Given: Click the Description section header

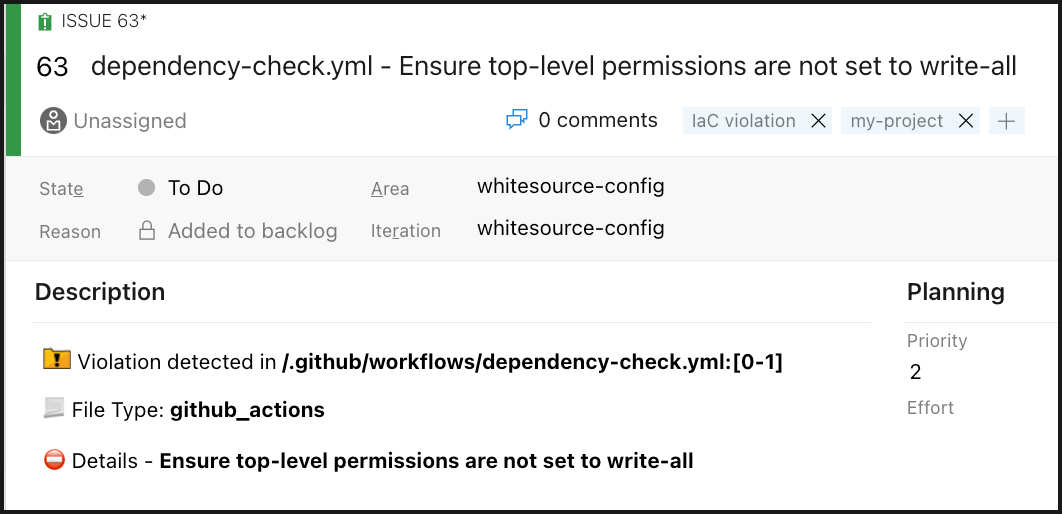Looking at the screenshot, I should tap(100, 292).
